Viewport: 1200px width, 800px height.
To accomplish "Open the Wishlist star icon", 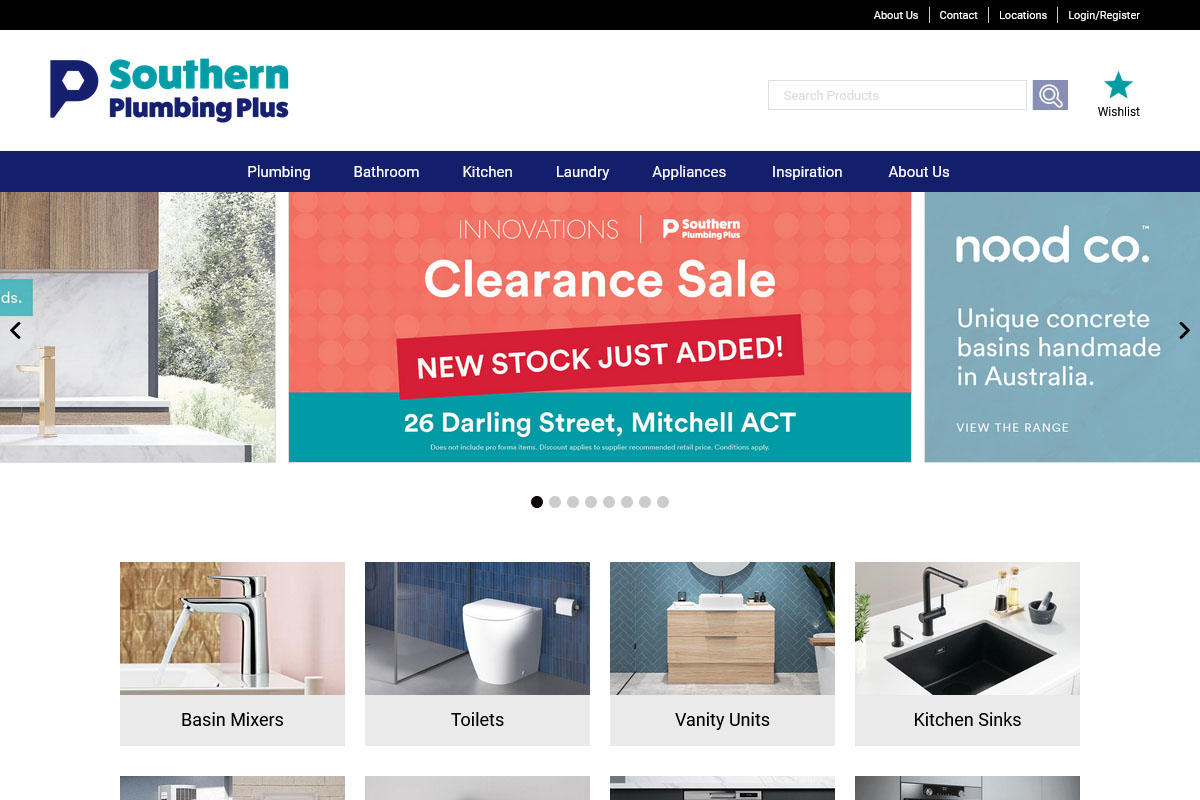I will coord(1118,85).
